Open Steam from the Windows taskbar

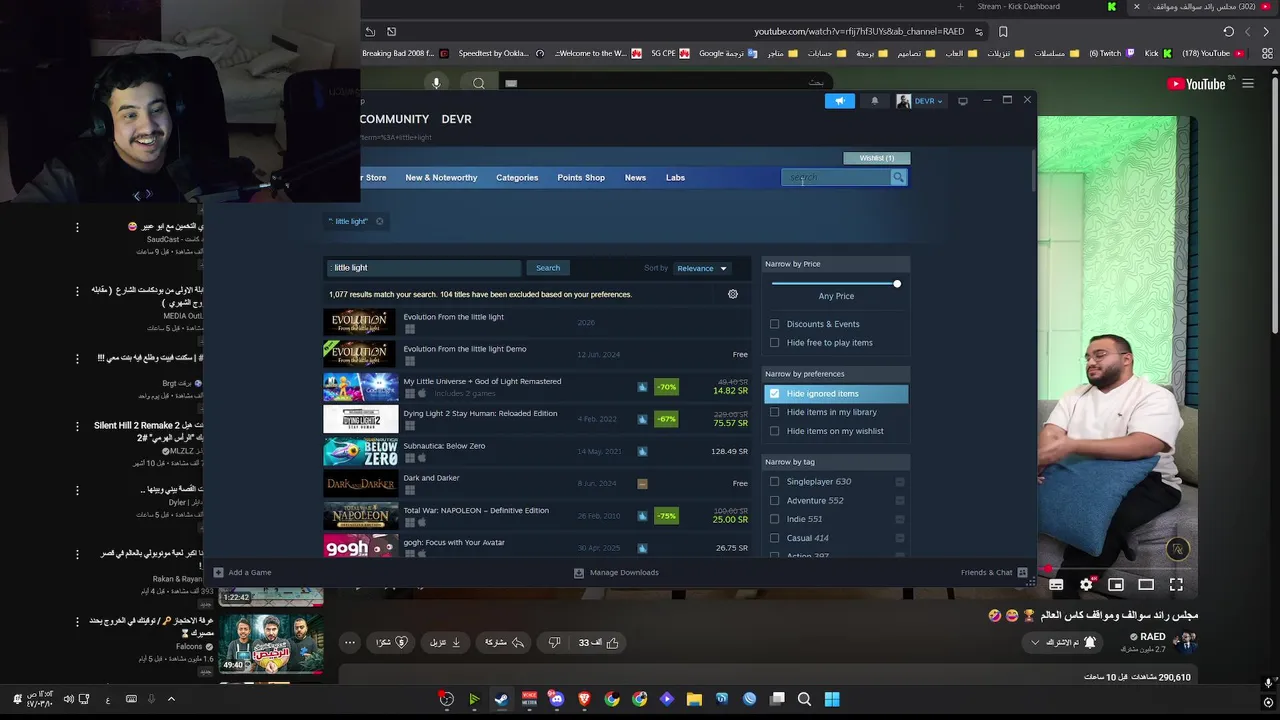(501, 699)
